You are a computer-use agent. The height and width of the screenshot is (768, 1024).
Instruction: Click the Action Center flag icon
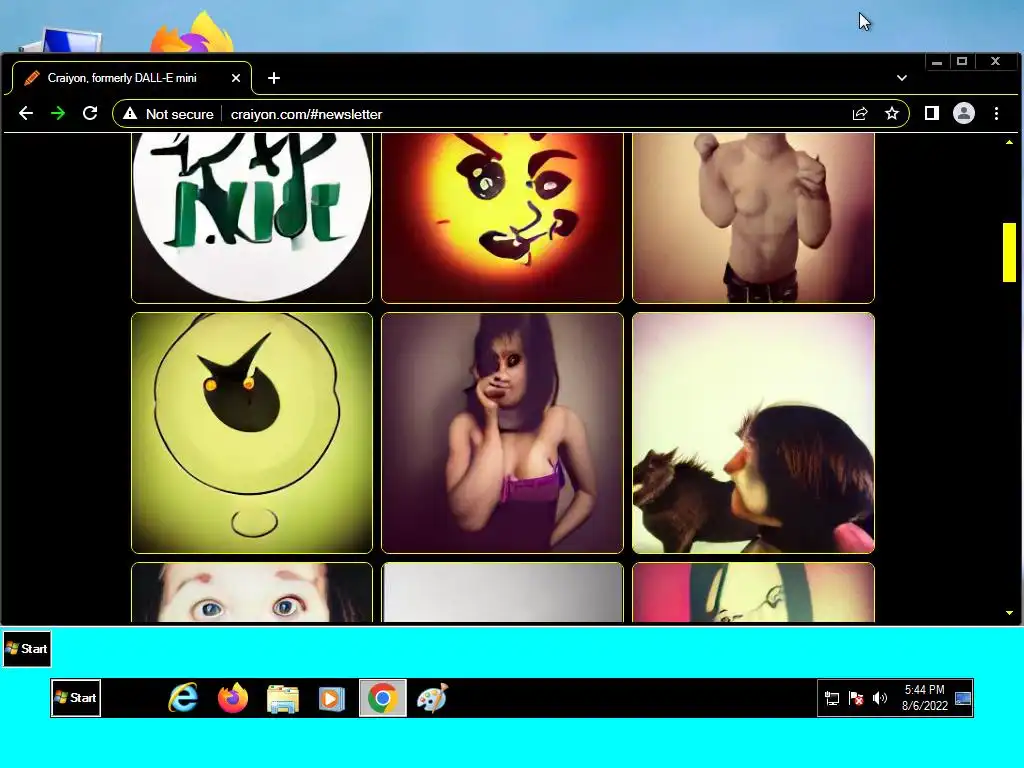click(856, 698)
